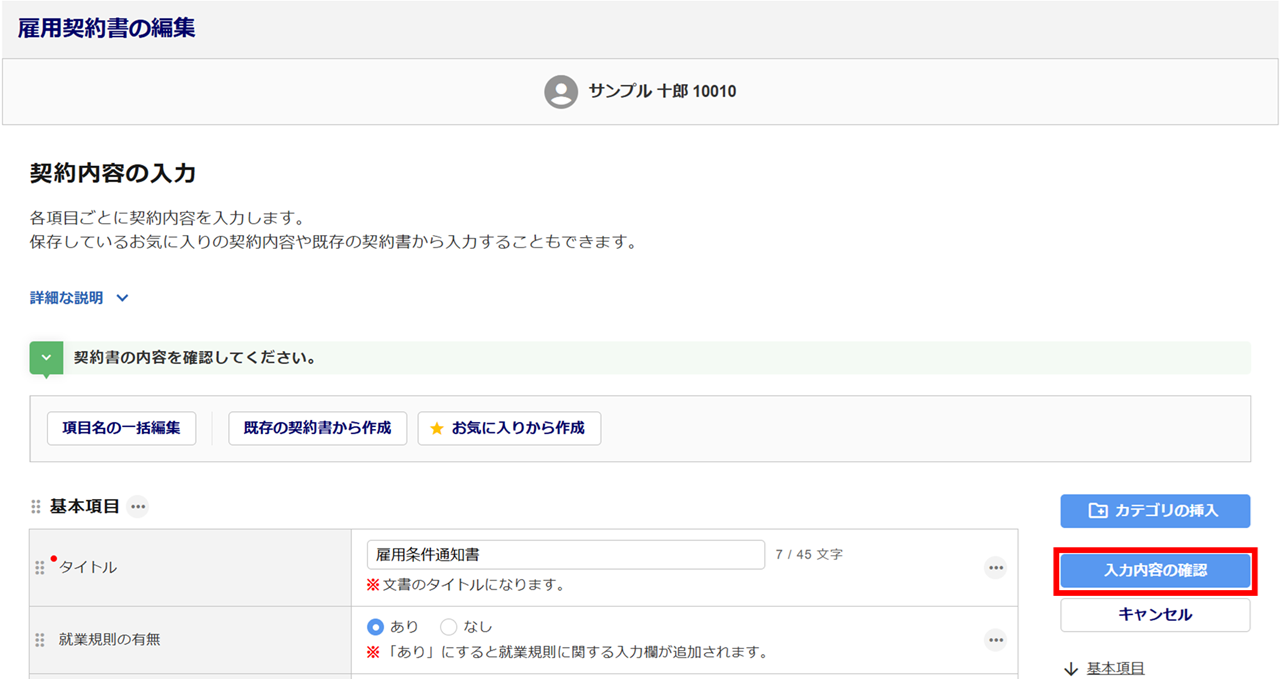
Task: Click the drag handle on the タイトル row
Action: point(40,568)
